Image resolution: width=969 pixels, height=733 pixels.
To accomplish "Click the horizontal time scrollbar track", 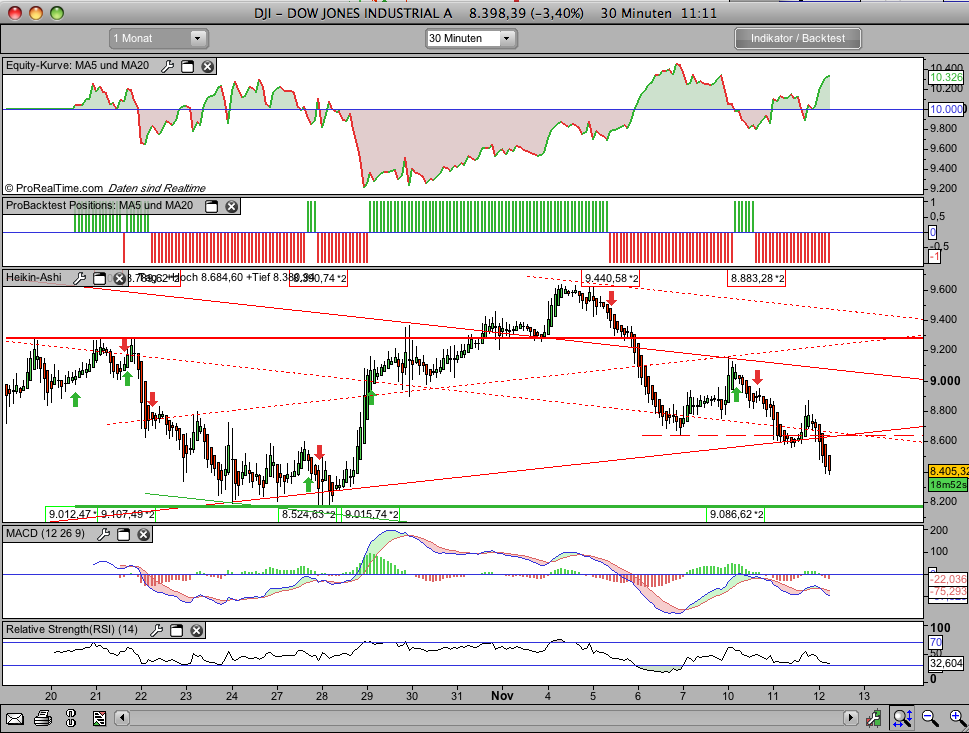I will [487, 718].
